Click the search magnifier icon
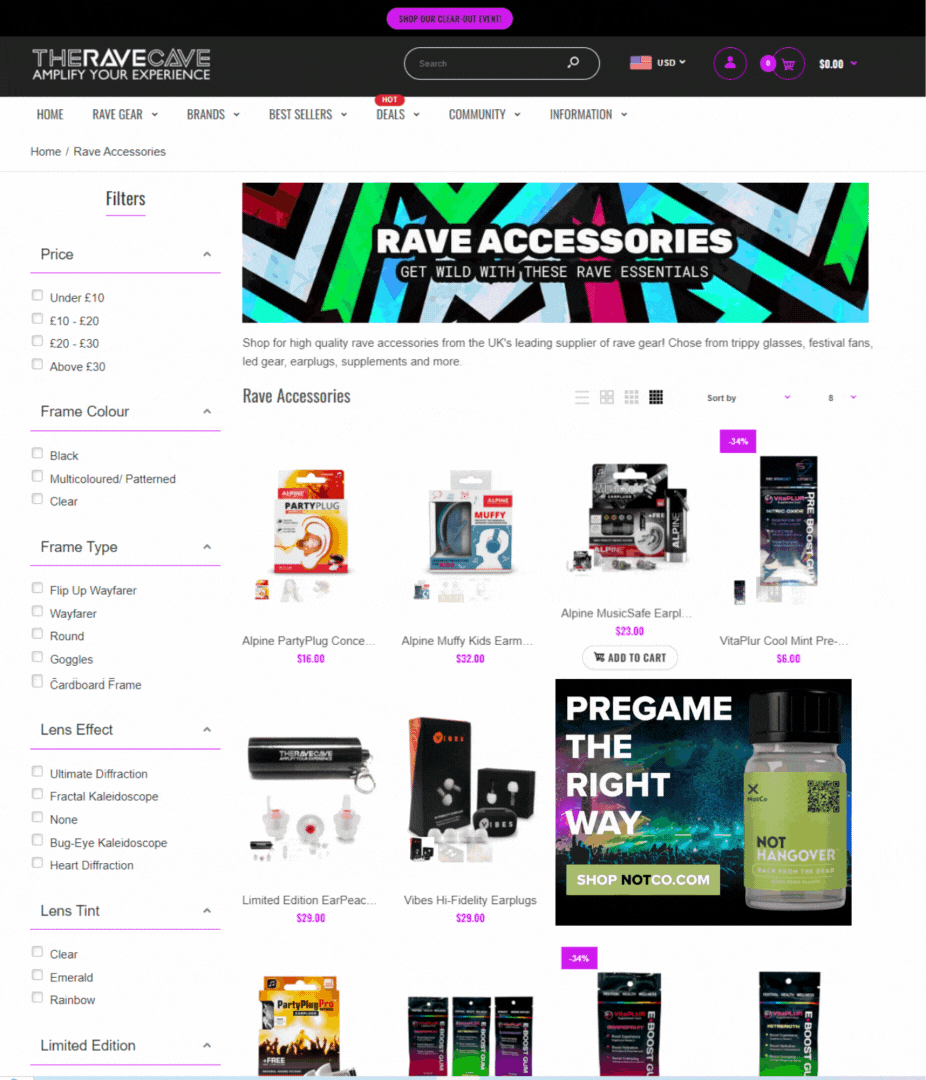Image resolution: width=926 pixels, height=1080 pixels. 573,63
